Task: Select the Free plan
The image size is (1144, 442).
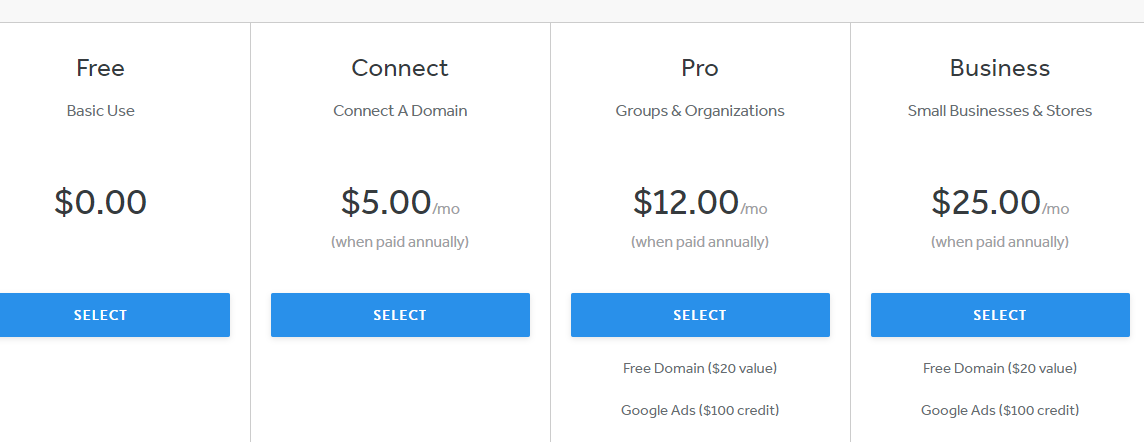Action: (x=115, y=315)
